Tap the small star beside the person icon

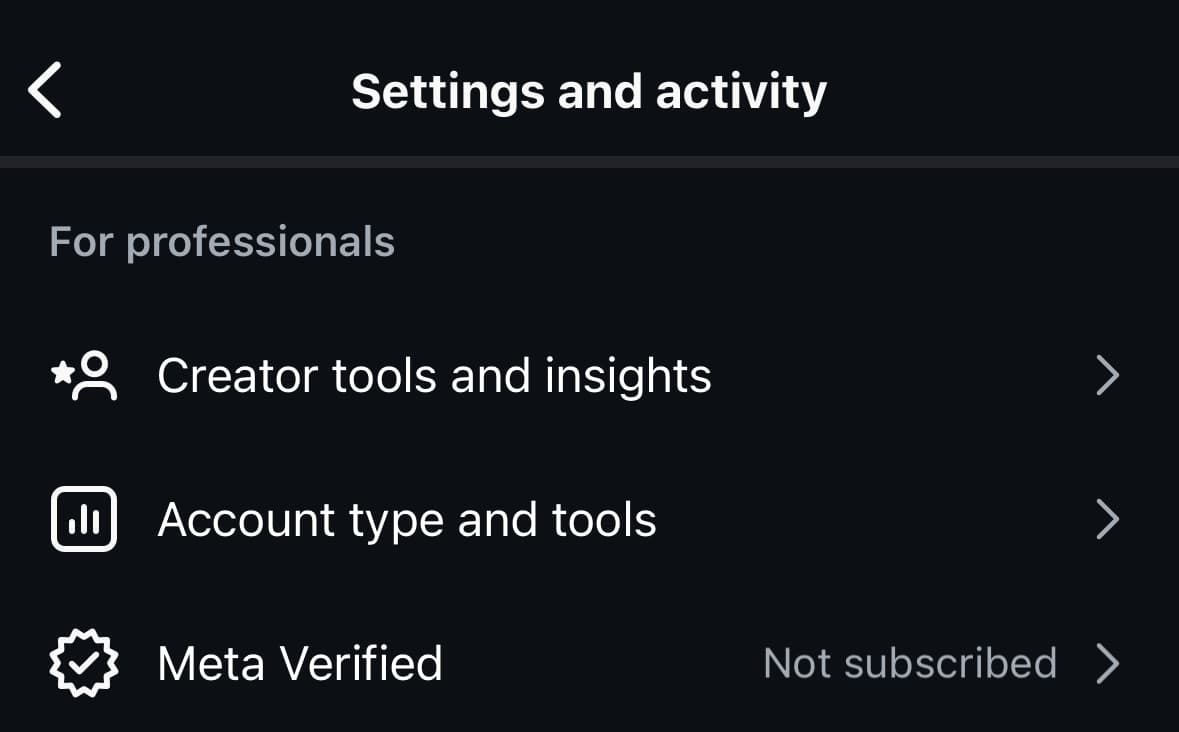[62, 371]
